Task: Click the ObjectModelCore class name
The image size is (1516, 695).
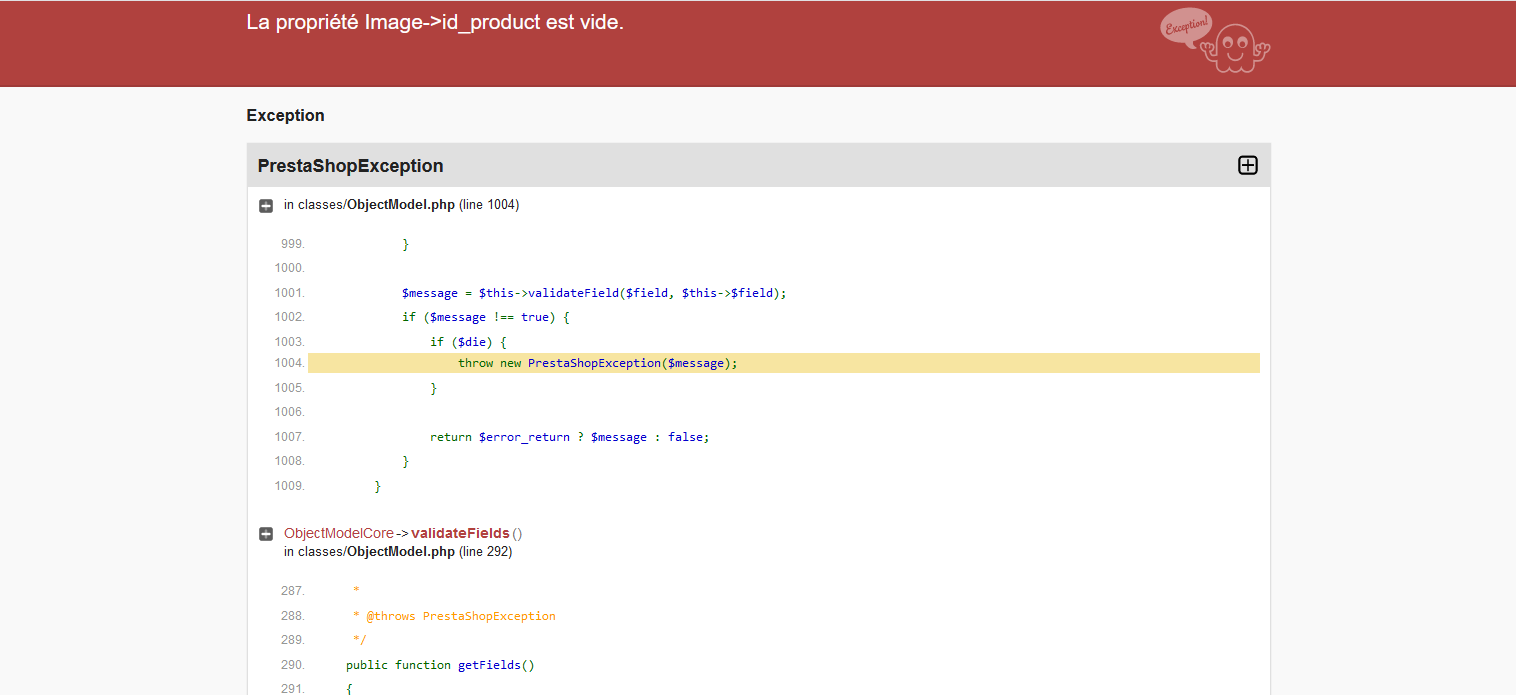Action: pos(338,533)
